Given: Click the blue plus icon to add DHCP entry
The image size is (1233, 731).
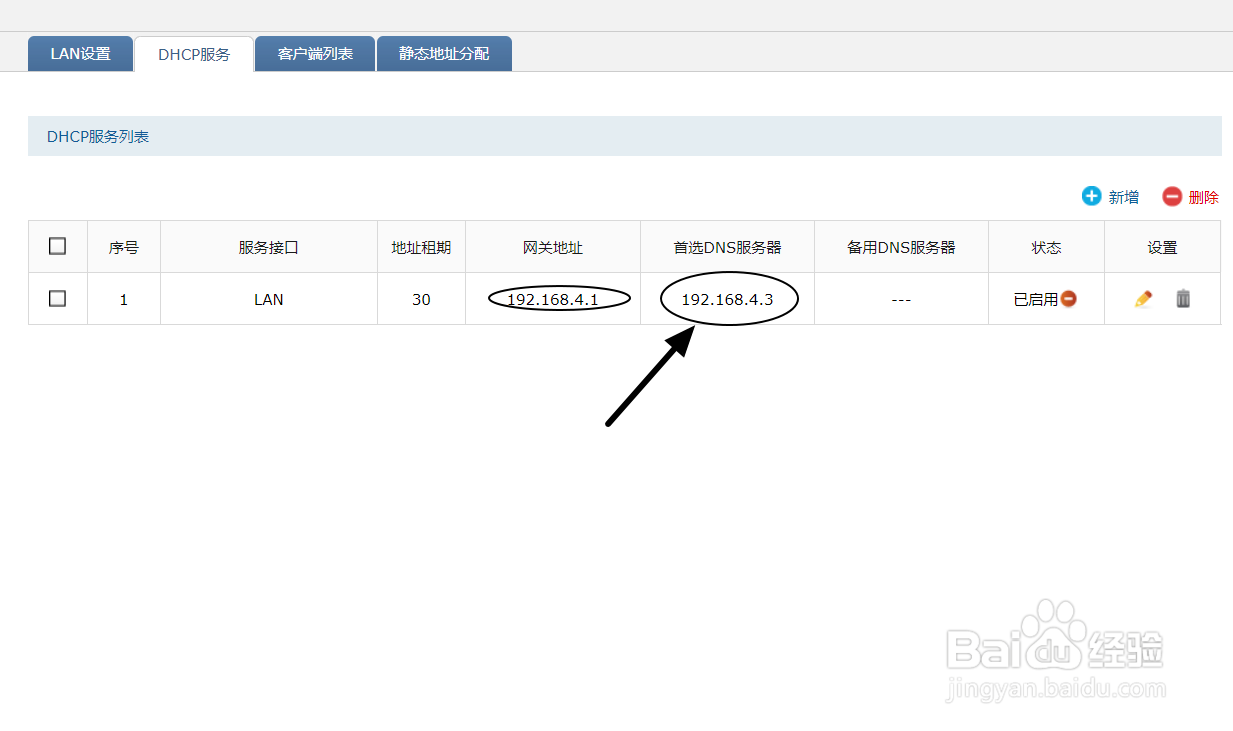Looking at the screenshot, I should coord(1090,196).
